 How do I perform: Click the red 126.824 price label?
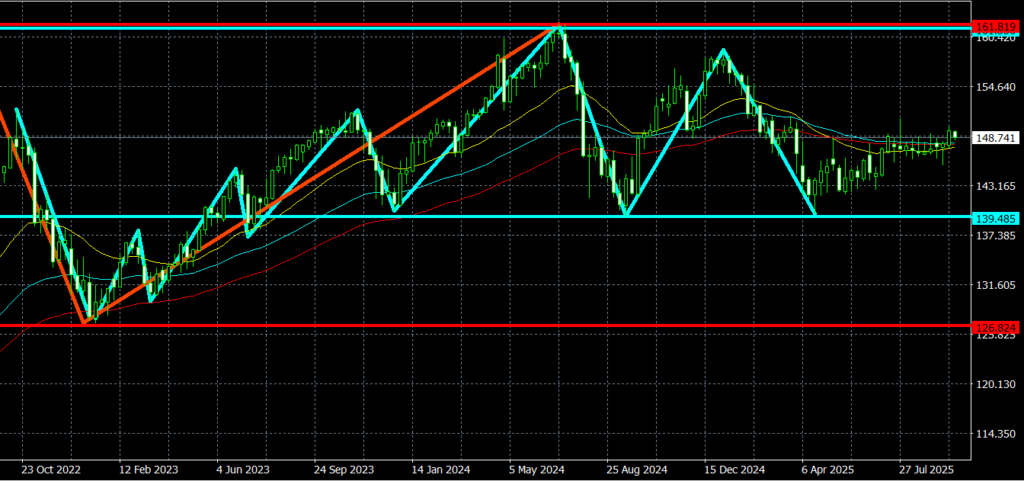[997, 326]
